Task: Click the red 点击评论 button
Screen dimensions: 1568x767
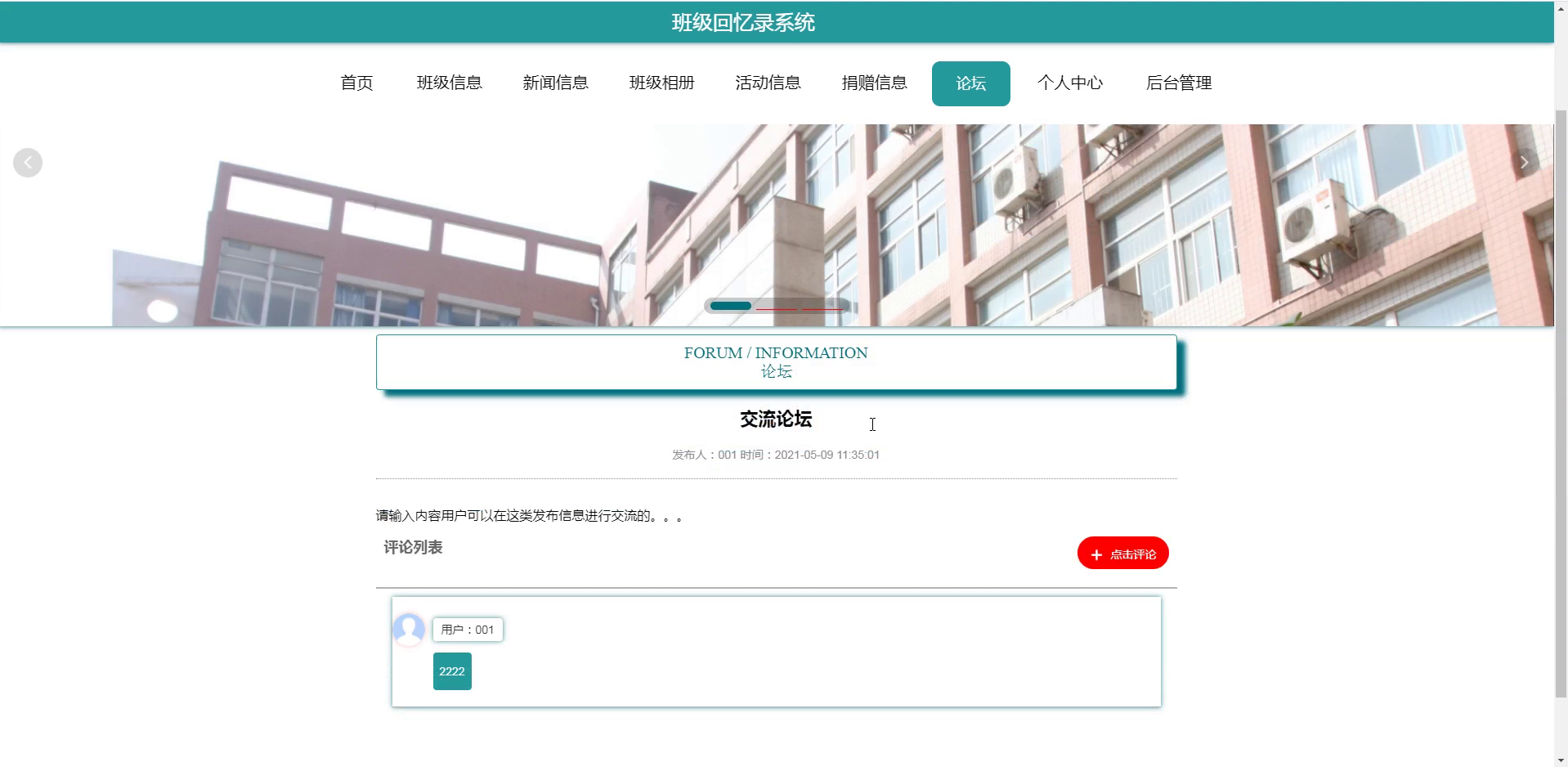Action: point(1122,553)
